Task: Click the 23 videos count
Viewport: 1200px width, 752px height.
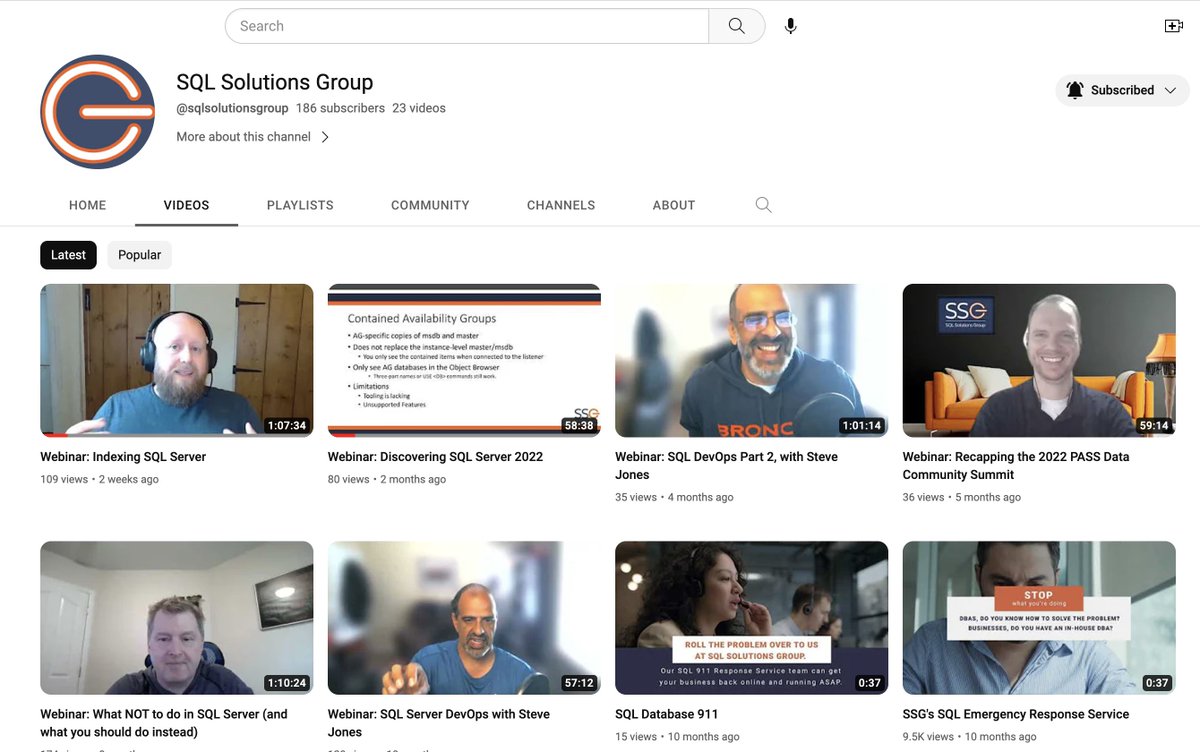Action: 419,108
